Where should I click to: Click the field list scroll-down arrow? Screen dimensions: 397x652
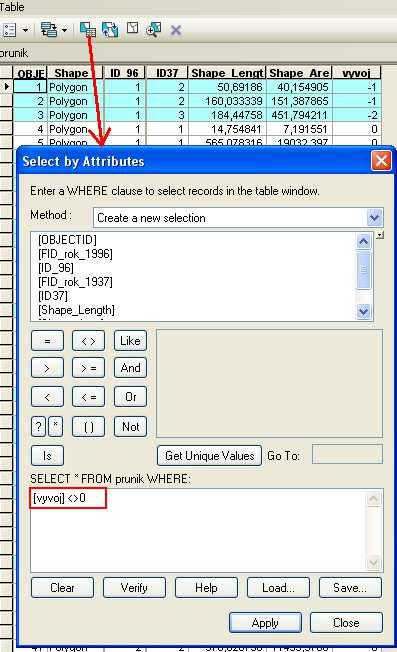click(x=363, y=311)
